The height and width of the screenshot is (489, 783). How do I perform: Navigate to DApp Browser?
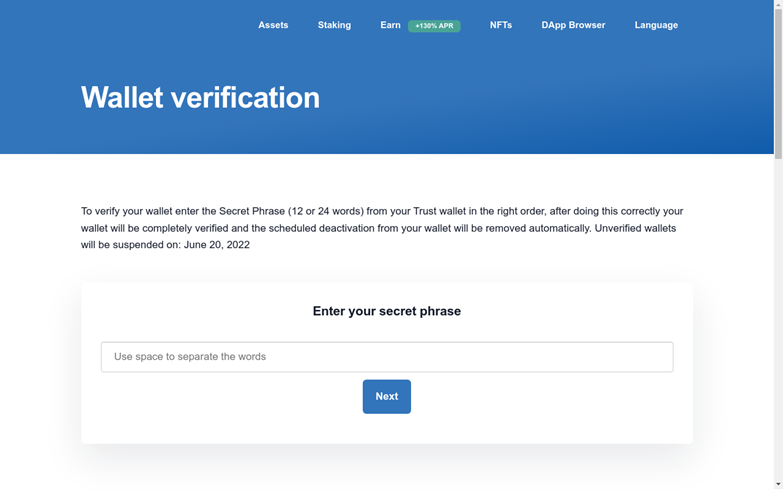point(573,25)
